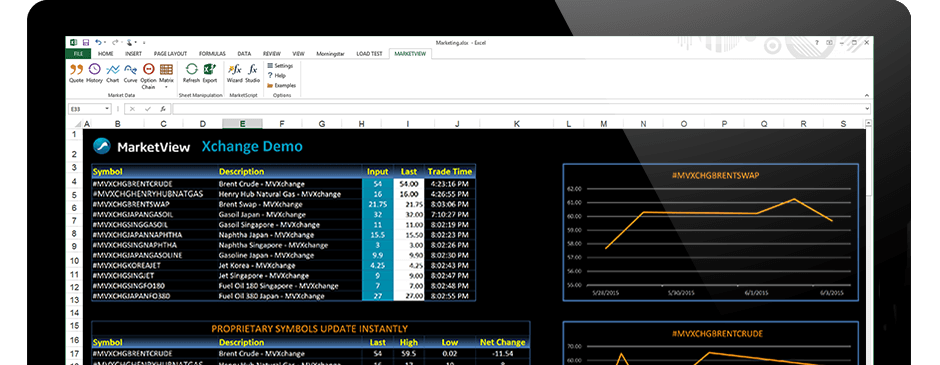Collapse the ribbon with the caret
This screenshot has width=940, height=365.
tap(866, 95)
